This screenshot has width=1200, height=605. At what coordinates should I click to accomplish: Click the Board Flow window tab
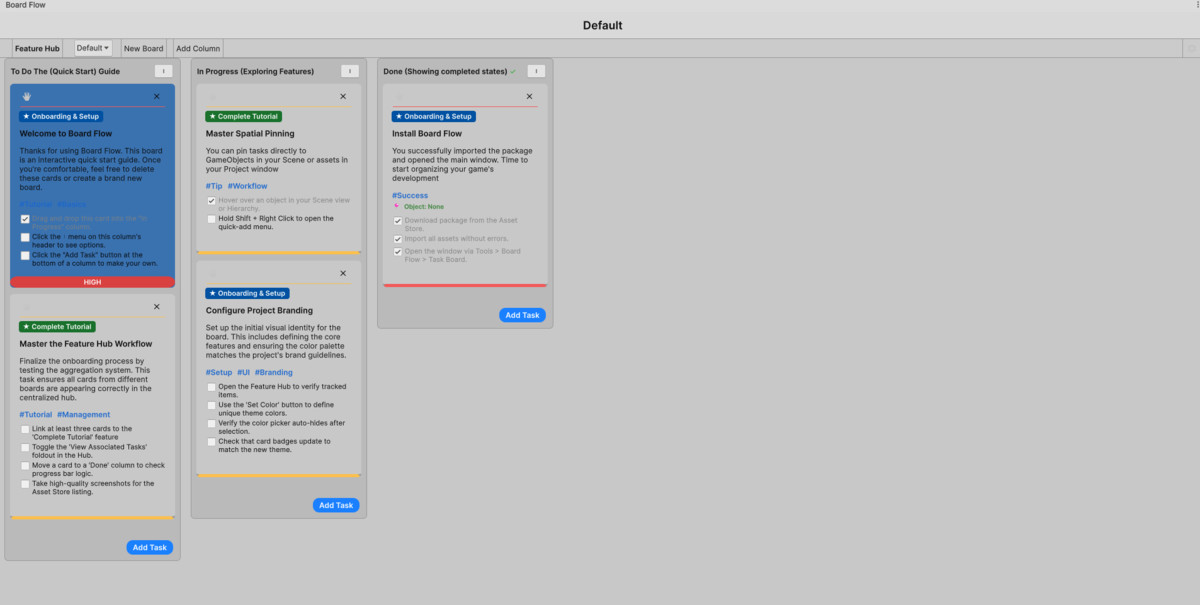(24, 5)
